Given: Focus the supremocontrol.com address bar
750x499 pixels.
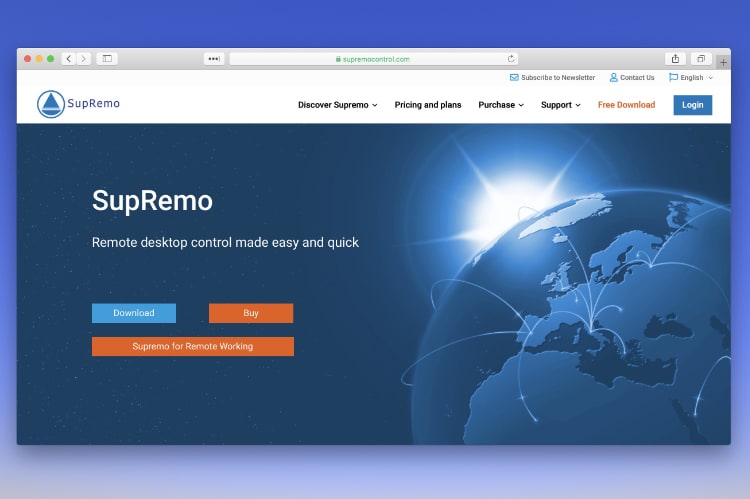Looking at the screenshot, I should coord(374,59).
